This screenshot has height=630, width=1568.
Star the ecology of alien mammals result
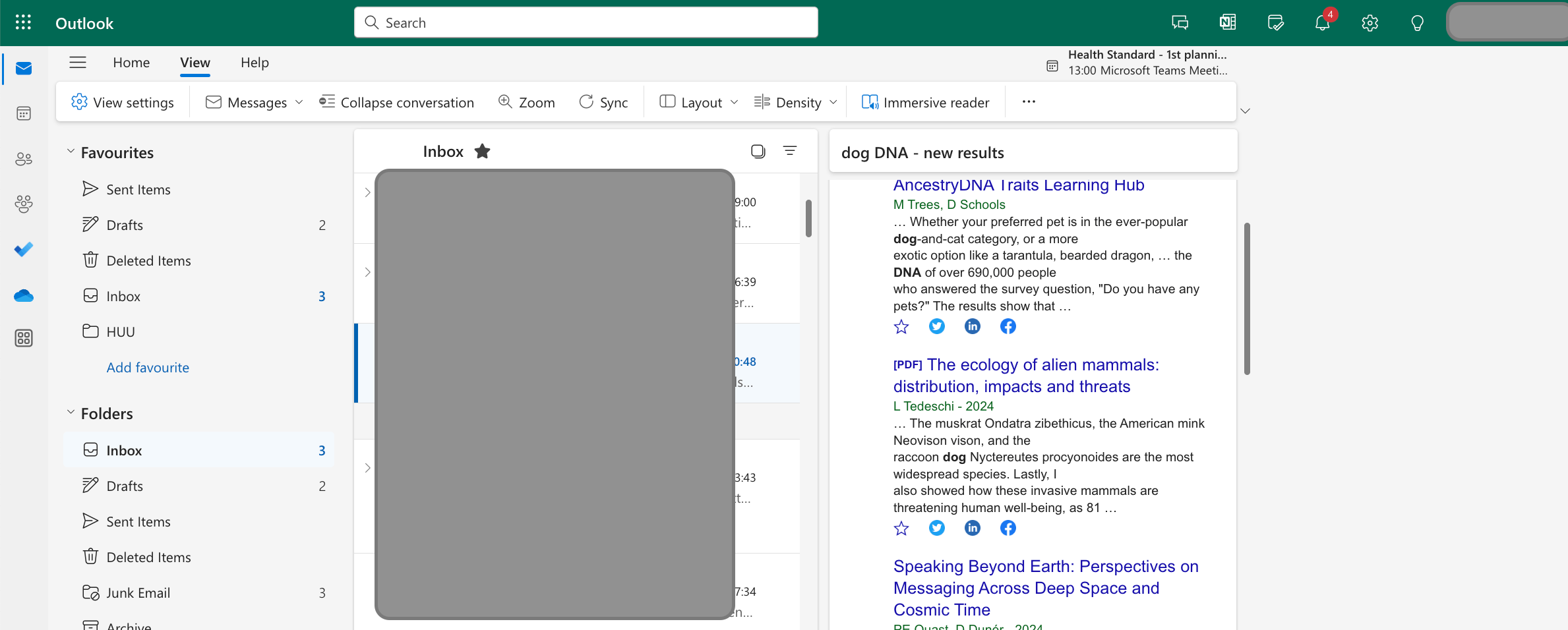click(901, 528)
